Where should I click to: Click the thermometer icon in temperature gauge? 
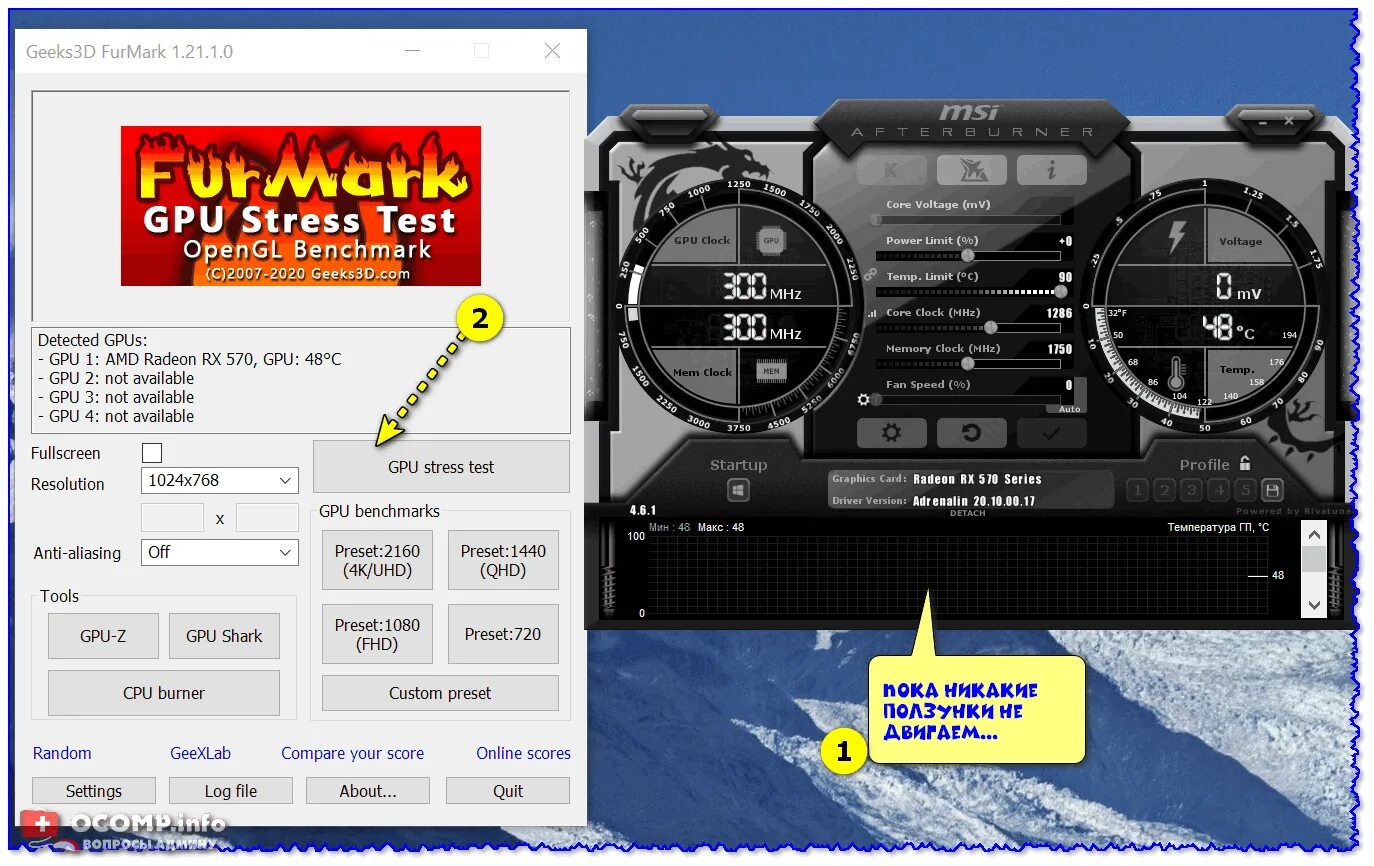coord(1177,373)
